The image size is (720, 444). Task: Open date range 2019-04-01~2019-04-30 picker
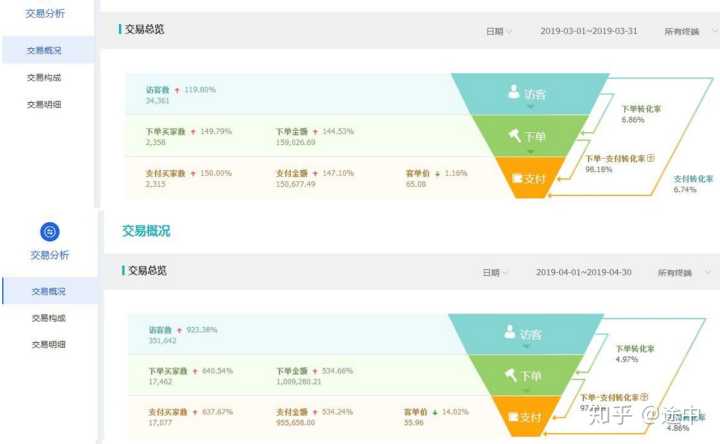[x=584, y=272]
